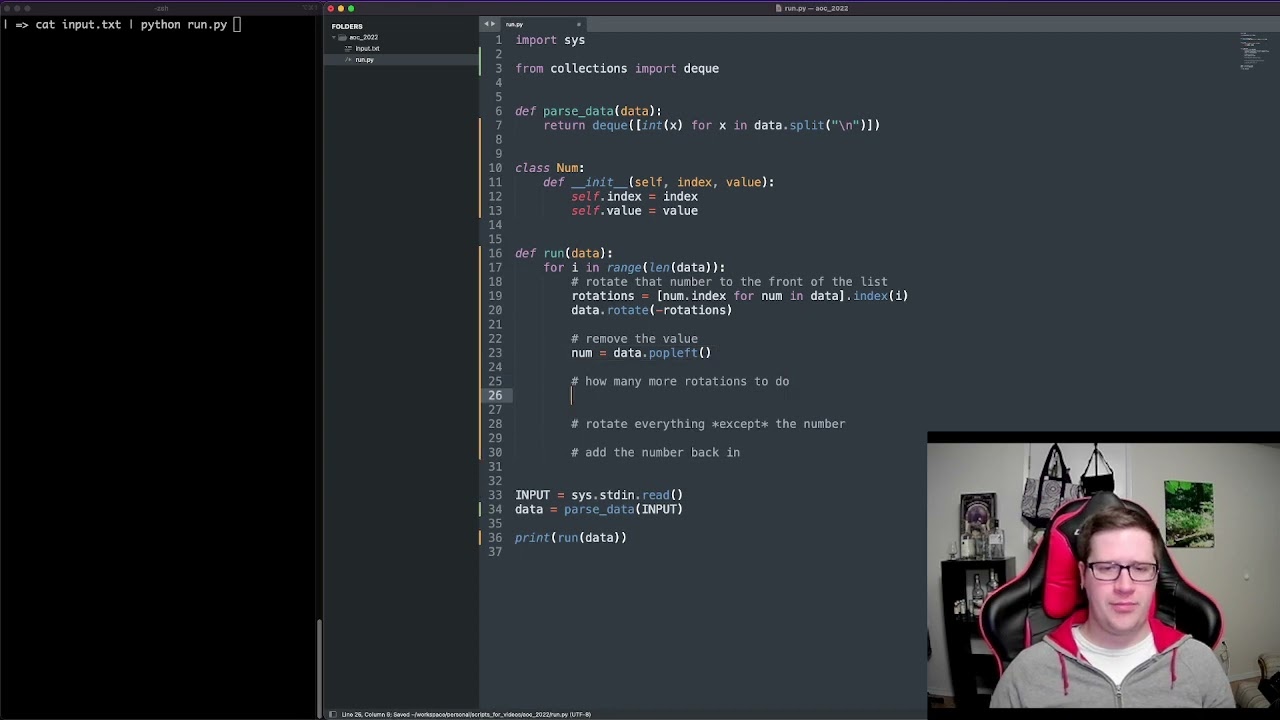Click 'rotations =' assignment on line 19
This screenshot has height=720, width=1280.
tap(610, 296)
